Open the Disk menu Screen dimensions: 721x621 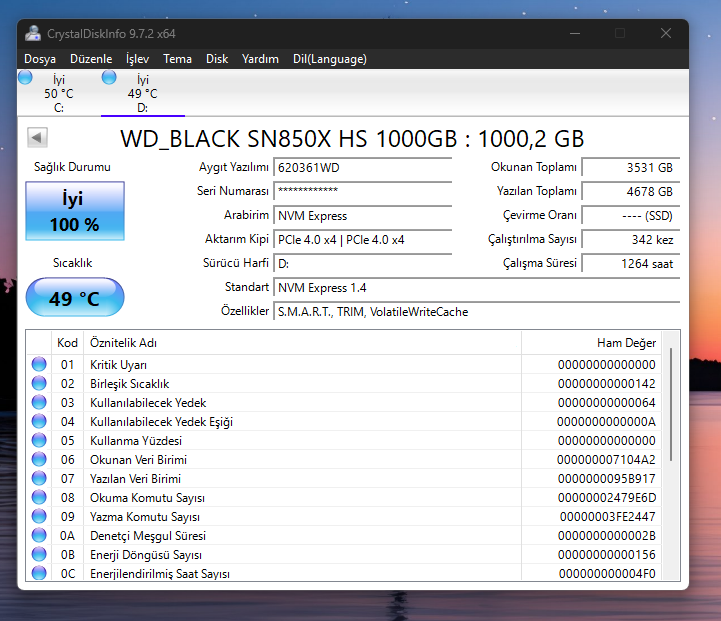[217, 59]
